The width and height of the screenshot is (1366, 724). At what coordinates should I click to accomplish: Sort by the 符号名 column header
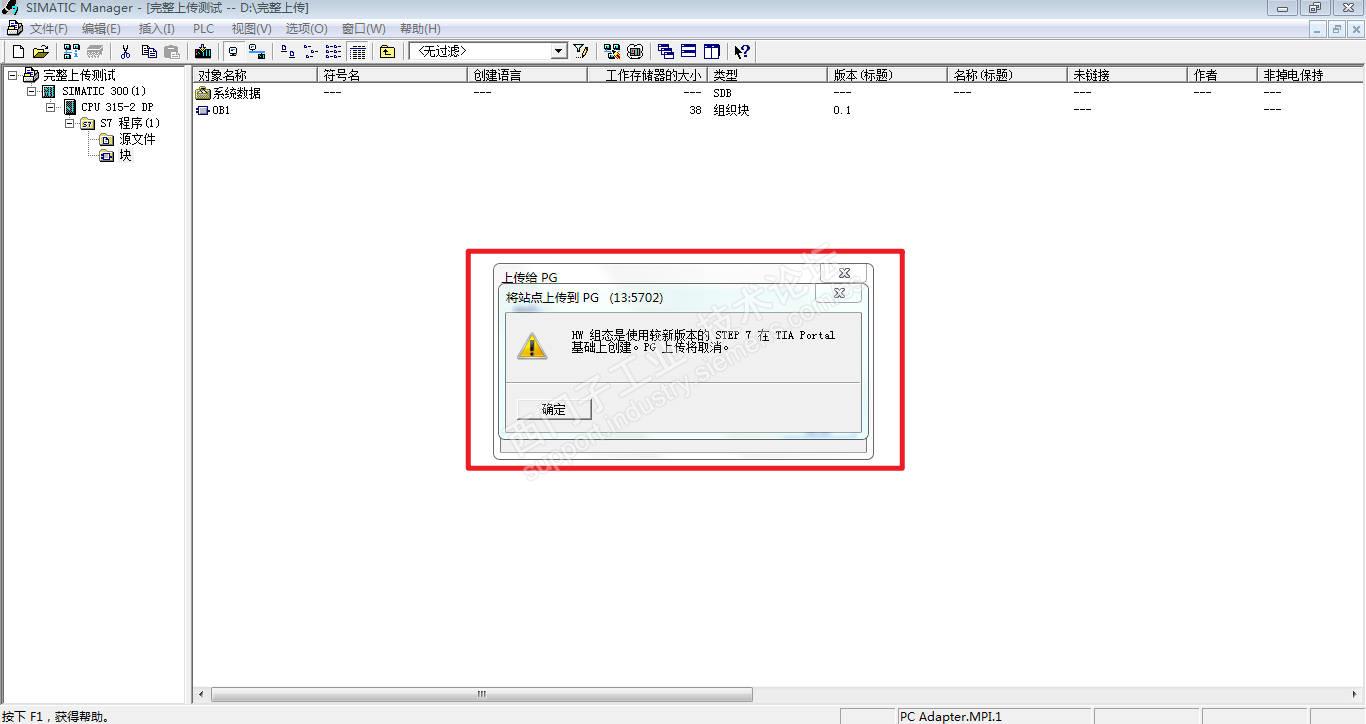tap(393, 75)
